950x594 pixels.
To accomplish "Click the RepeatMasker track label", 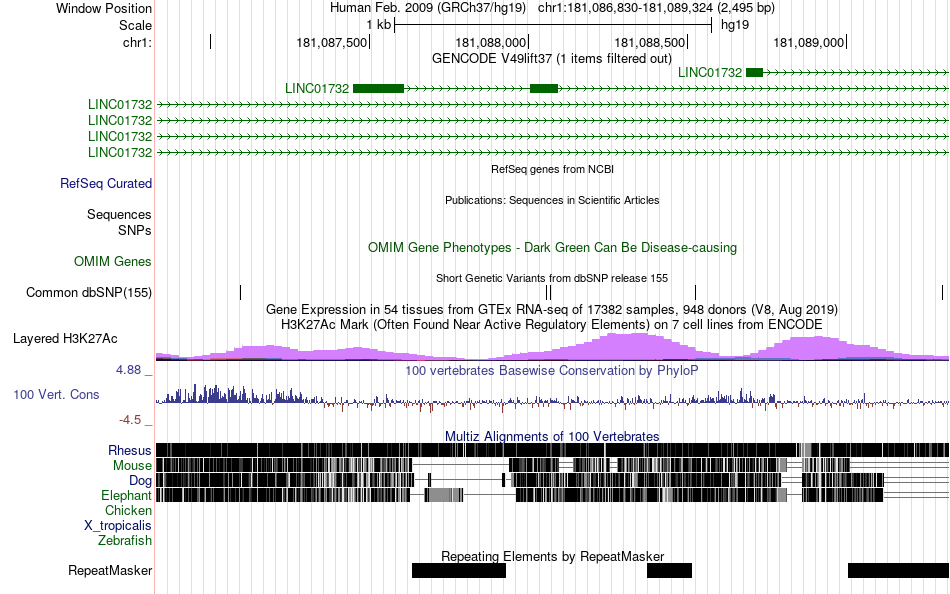I will [x=110, y=570].
